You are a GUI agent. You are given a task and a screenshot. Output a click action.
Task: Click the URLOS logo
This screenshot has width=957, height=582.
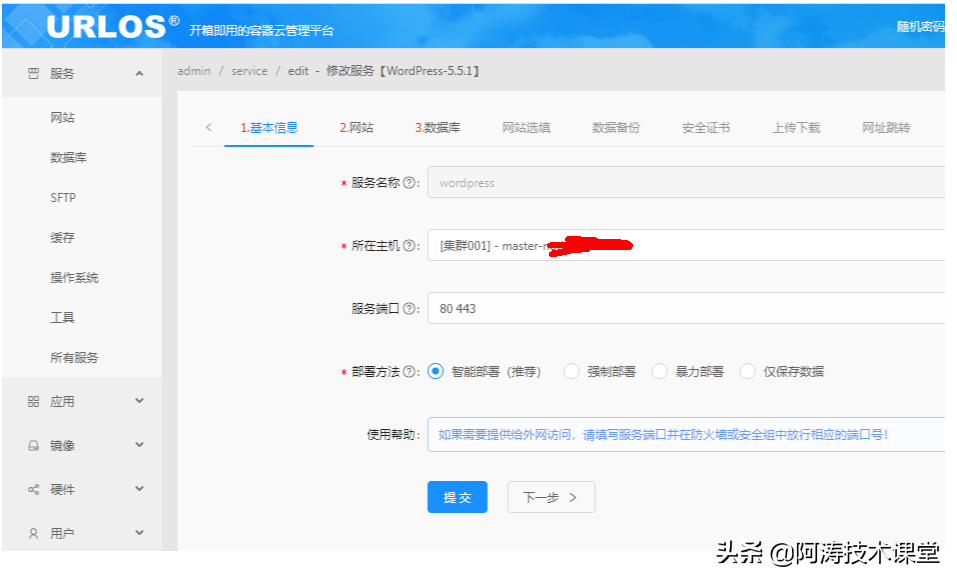(112, 26)
